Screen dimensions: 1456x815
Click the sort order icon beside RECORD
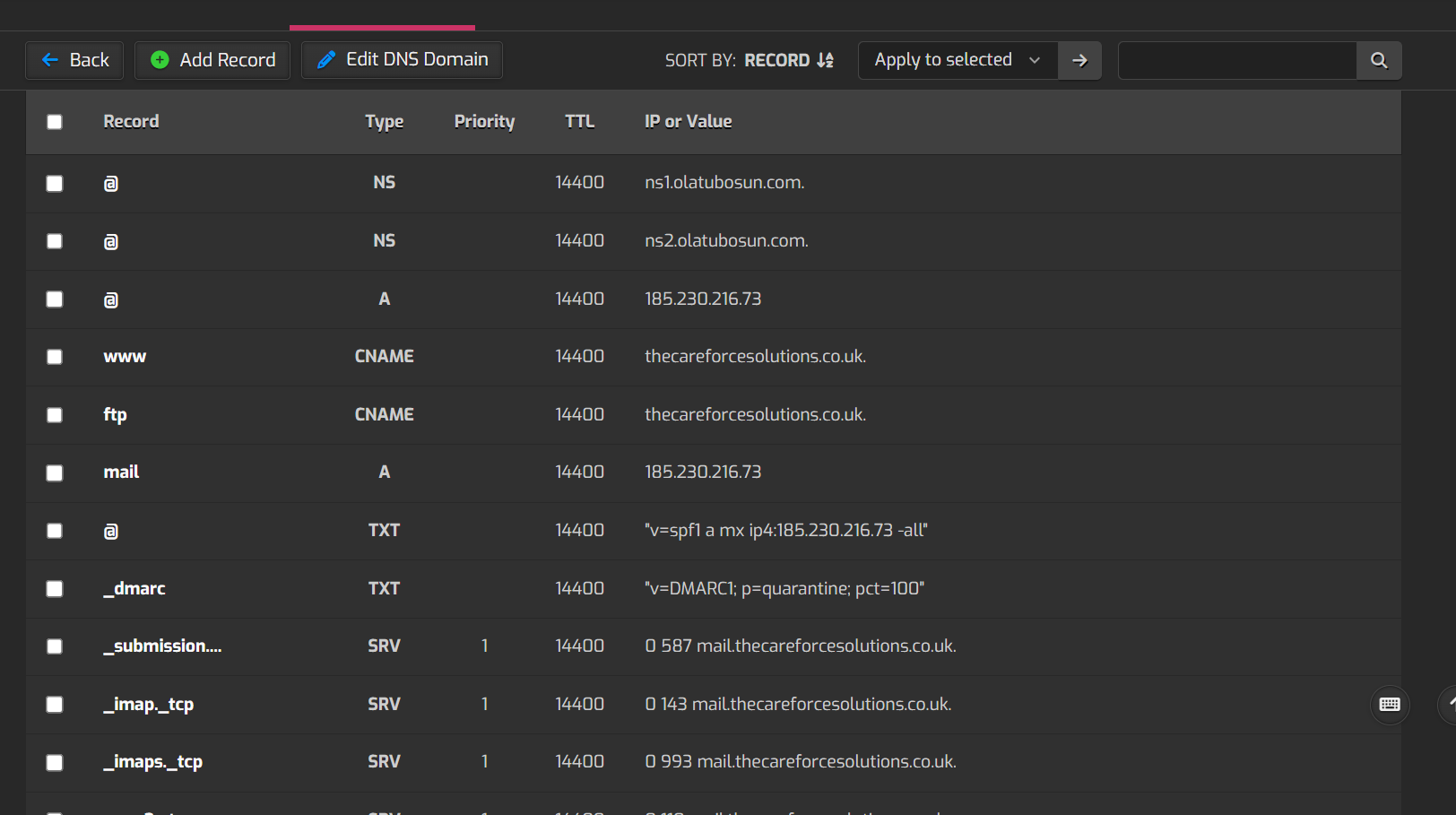tap(825, 60)
